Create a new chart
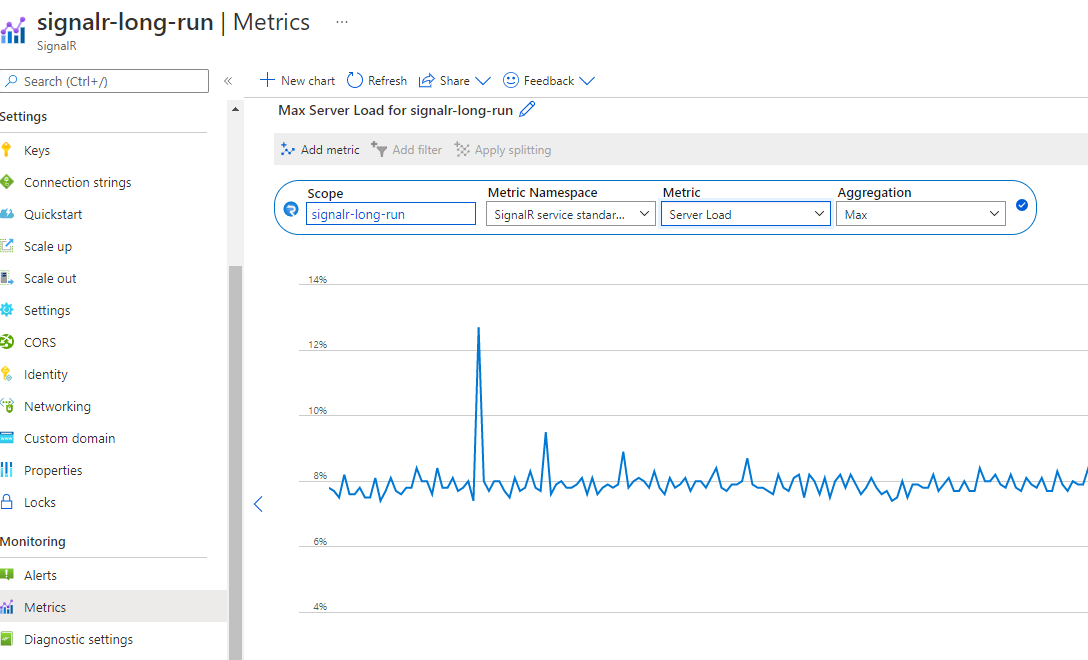The width and height of the screenshot is (1088, 660). point(297,80)
